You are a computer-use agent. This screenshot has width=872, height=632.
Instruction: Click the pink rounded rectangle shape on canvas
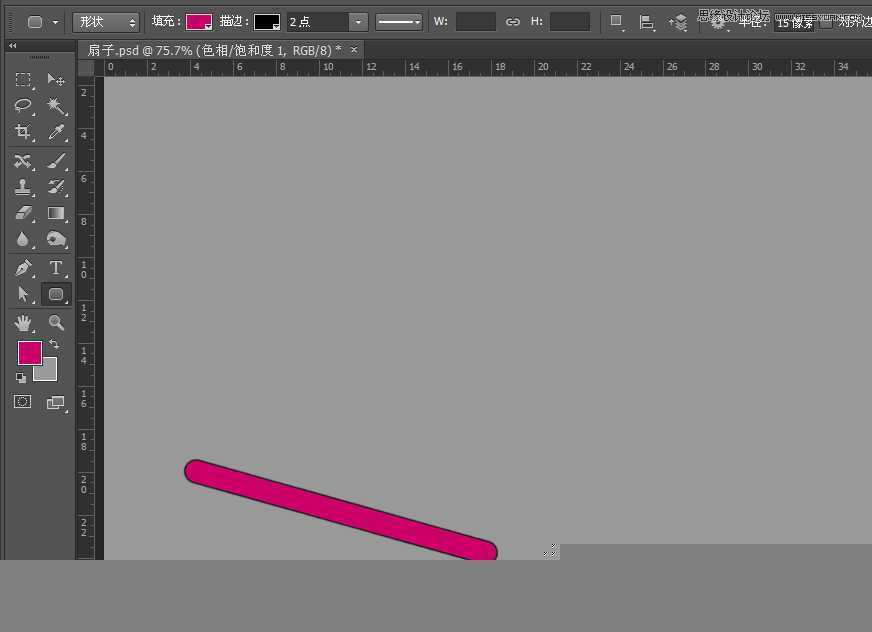(x=340, y=510)
